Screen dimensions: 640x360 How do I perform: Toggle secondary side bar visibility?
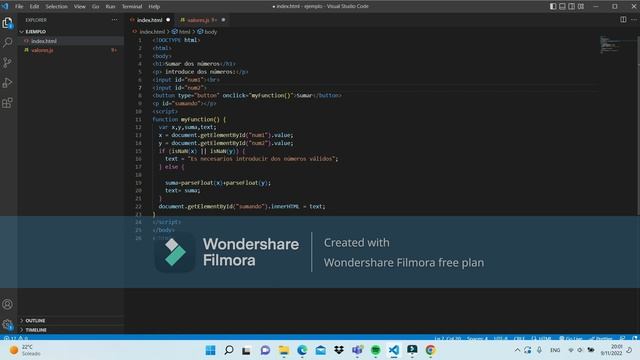[x=572, y=6]
